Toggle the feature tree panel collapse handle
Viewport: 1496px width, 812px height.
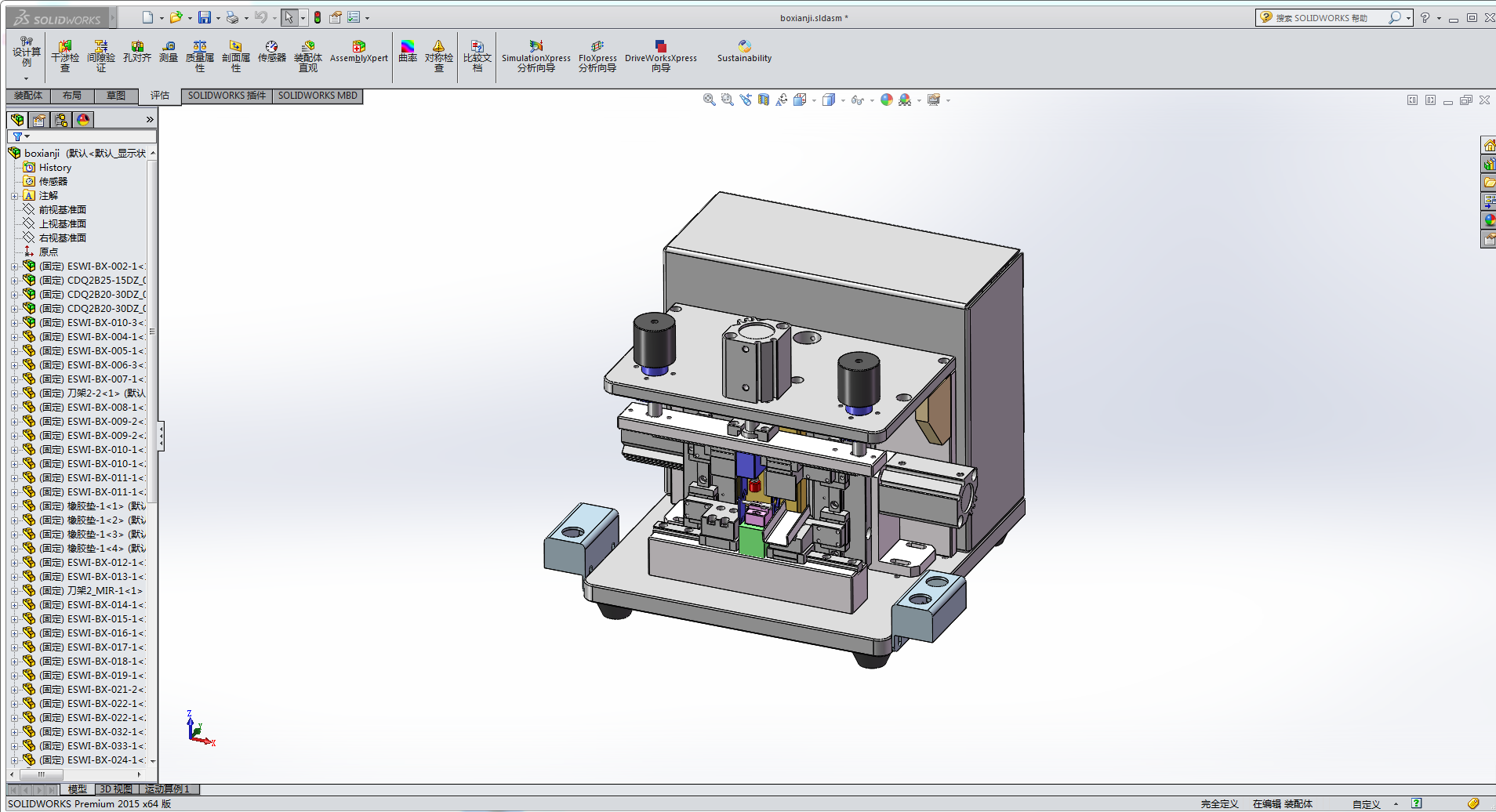161,436
